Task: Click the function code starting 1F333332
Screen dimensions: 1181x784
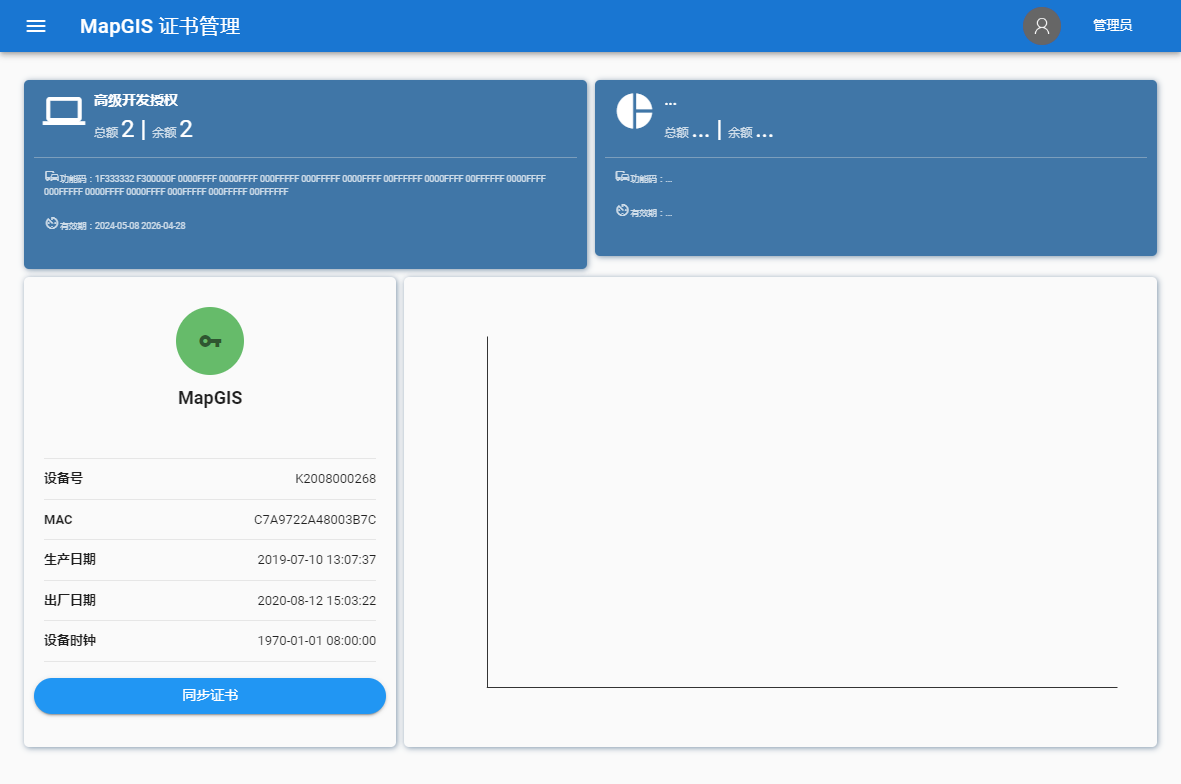Action: click(294, 185)
